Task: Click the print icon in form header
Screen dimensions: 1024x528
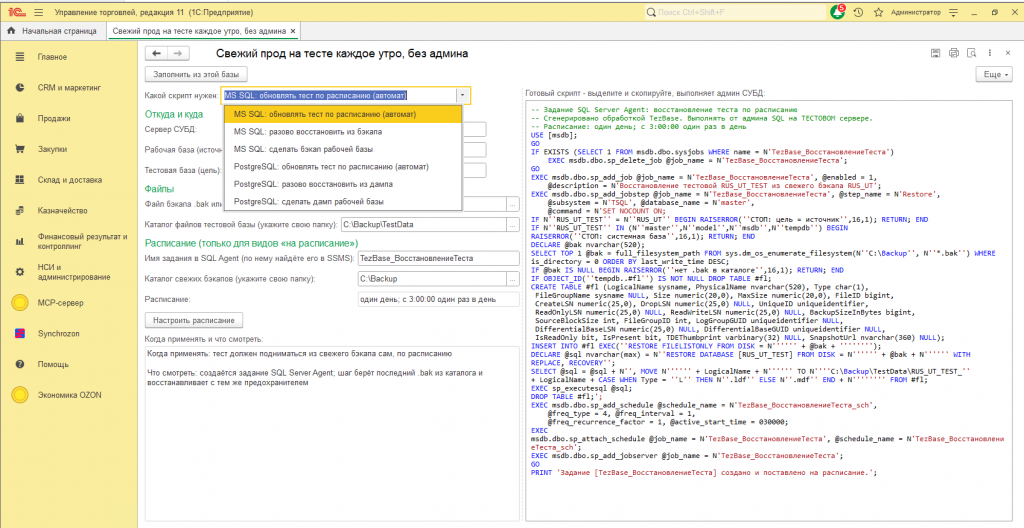Action: pos(953,54)
